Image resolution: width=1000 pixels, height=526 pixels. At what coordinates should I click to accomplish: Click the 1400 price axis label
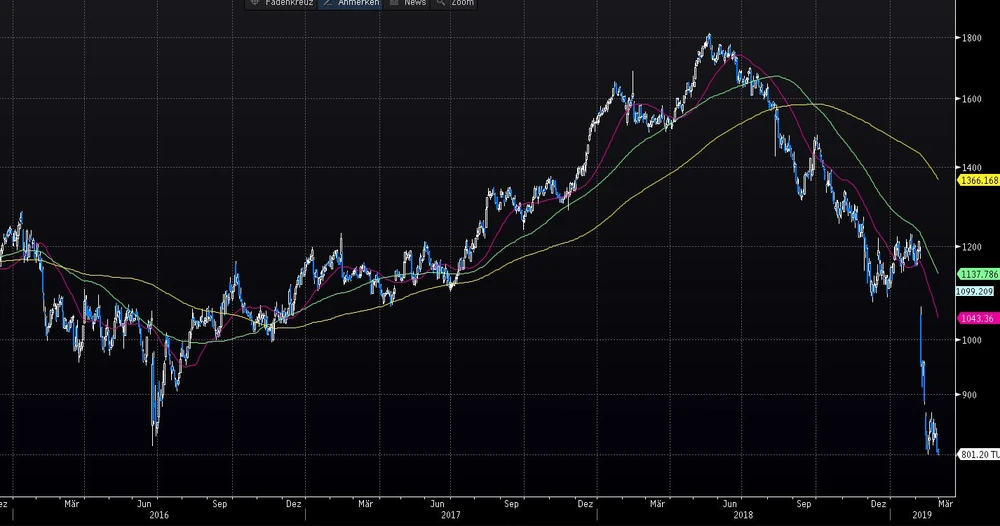click(972, 167)
